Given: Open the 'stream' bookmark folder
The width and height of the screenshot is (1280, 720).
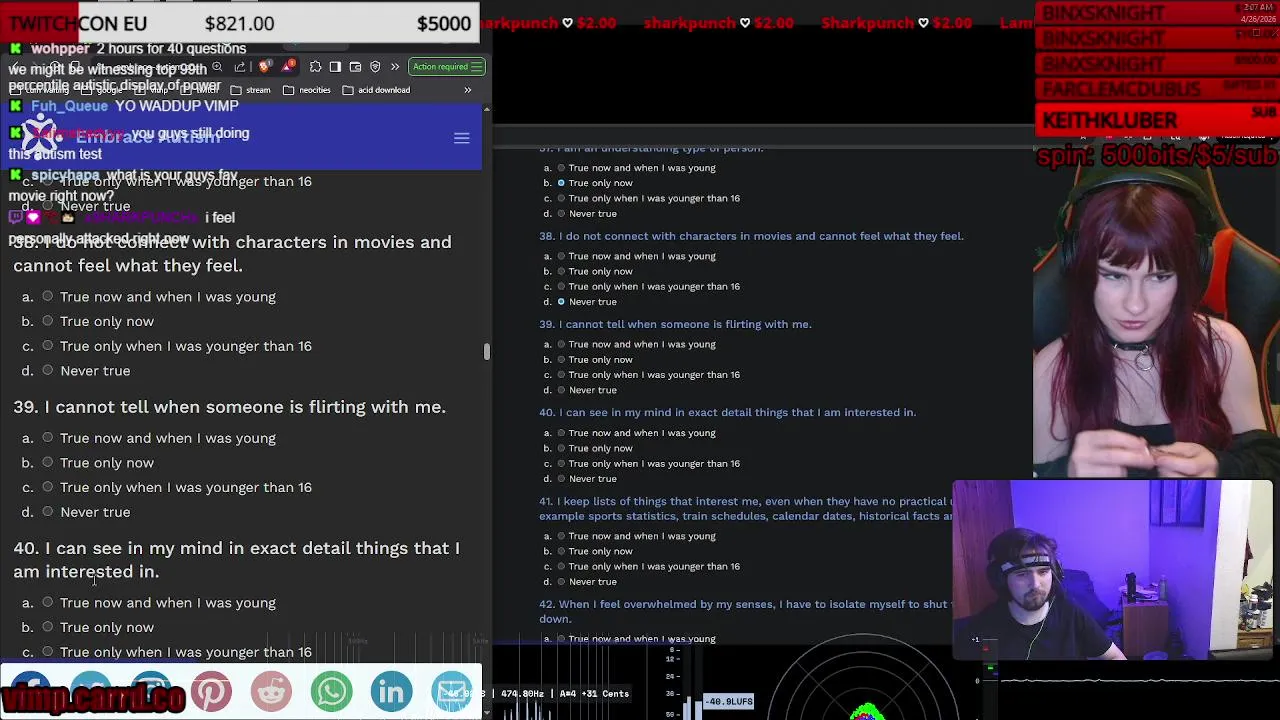Looking at the screenshot, I should pyautogui.click(x=250, y=90).
